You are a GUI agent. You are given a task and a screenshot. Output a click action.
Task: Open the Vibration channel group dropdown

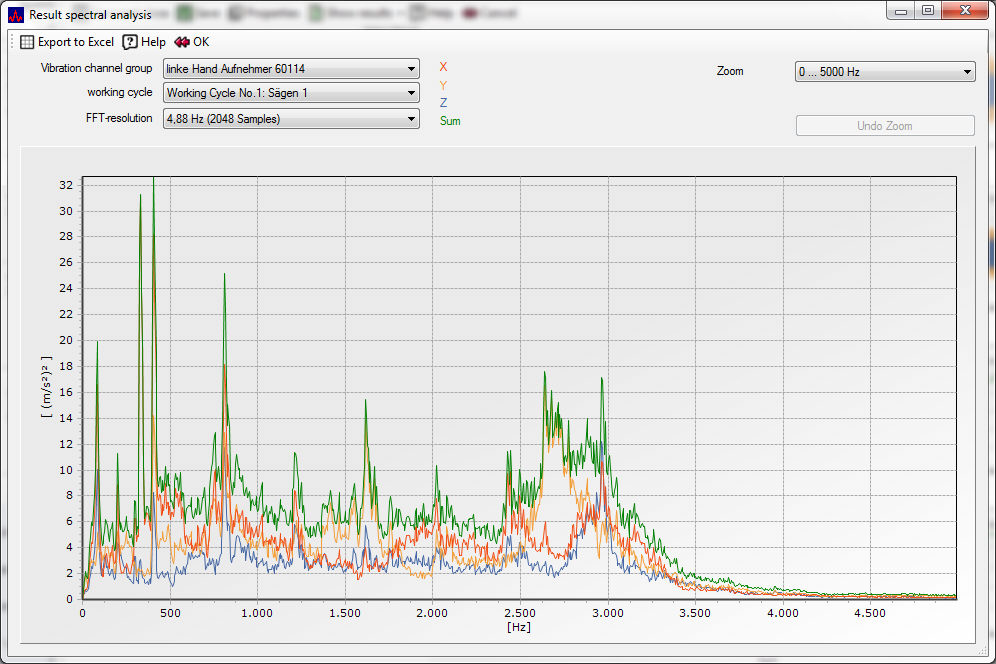pyautogui.click(x=290, y=69)
